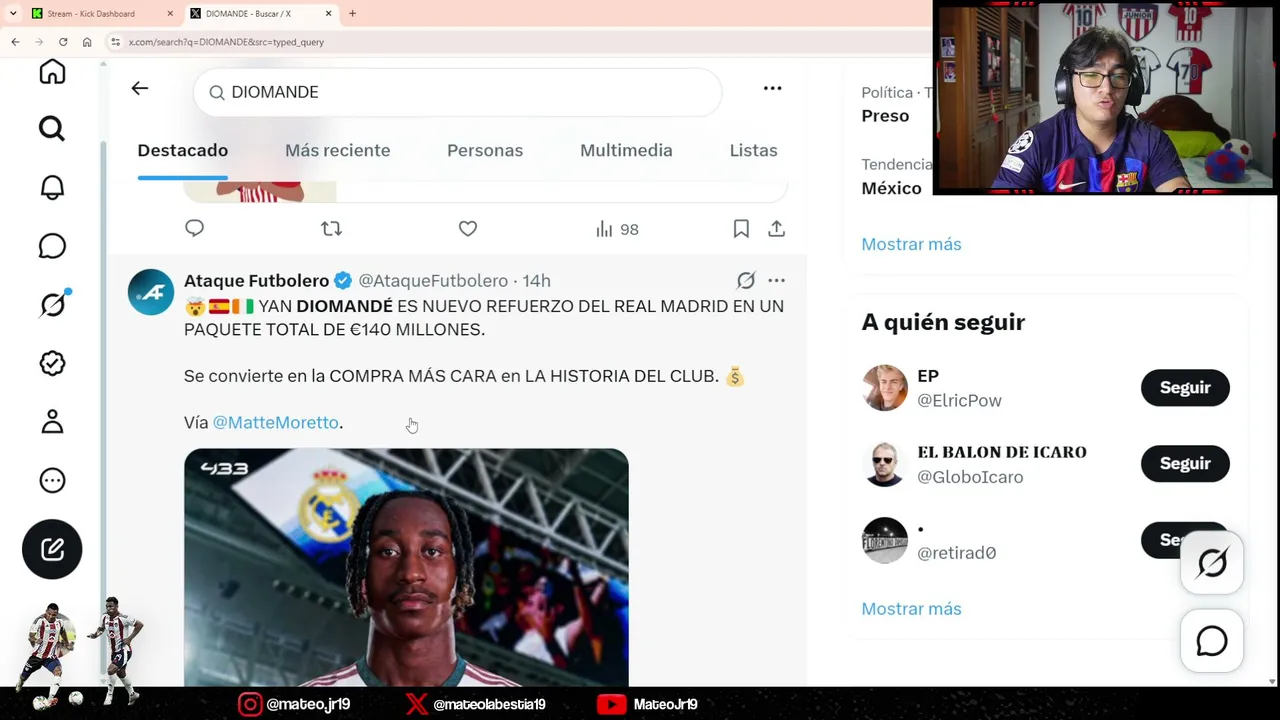Image resolution: width=1280 pixels, height=720 pixels.
Task: Explain Ataque Futbolero post with Grok icon
Action: tap(746, 281)
